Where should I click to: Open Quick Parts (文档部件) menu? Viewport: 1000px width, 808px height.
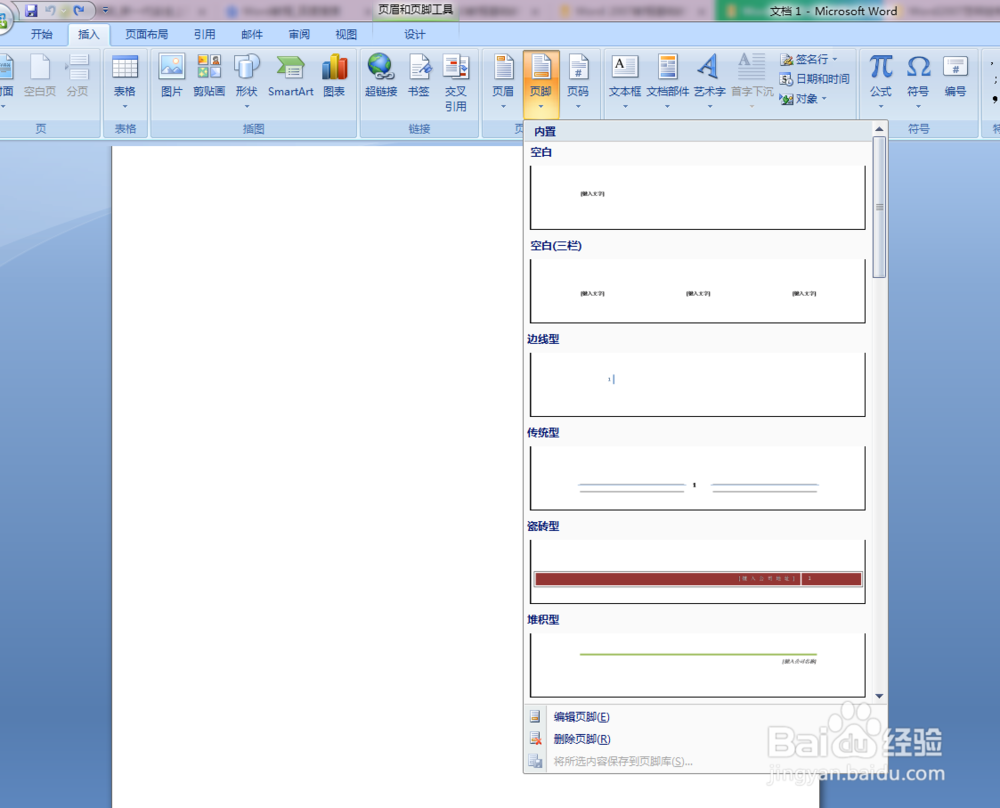point(668,82)
